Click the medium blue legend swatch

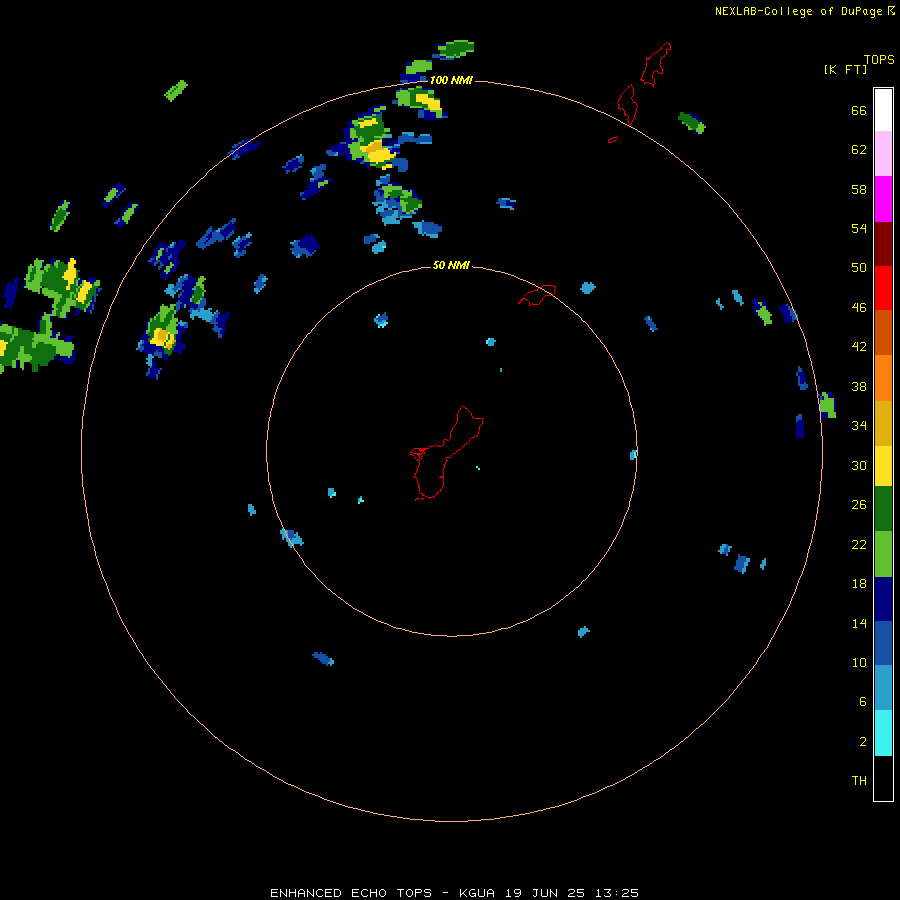[x=883, y=643]
